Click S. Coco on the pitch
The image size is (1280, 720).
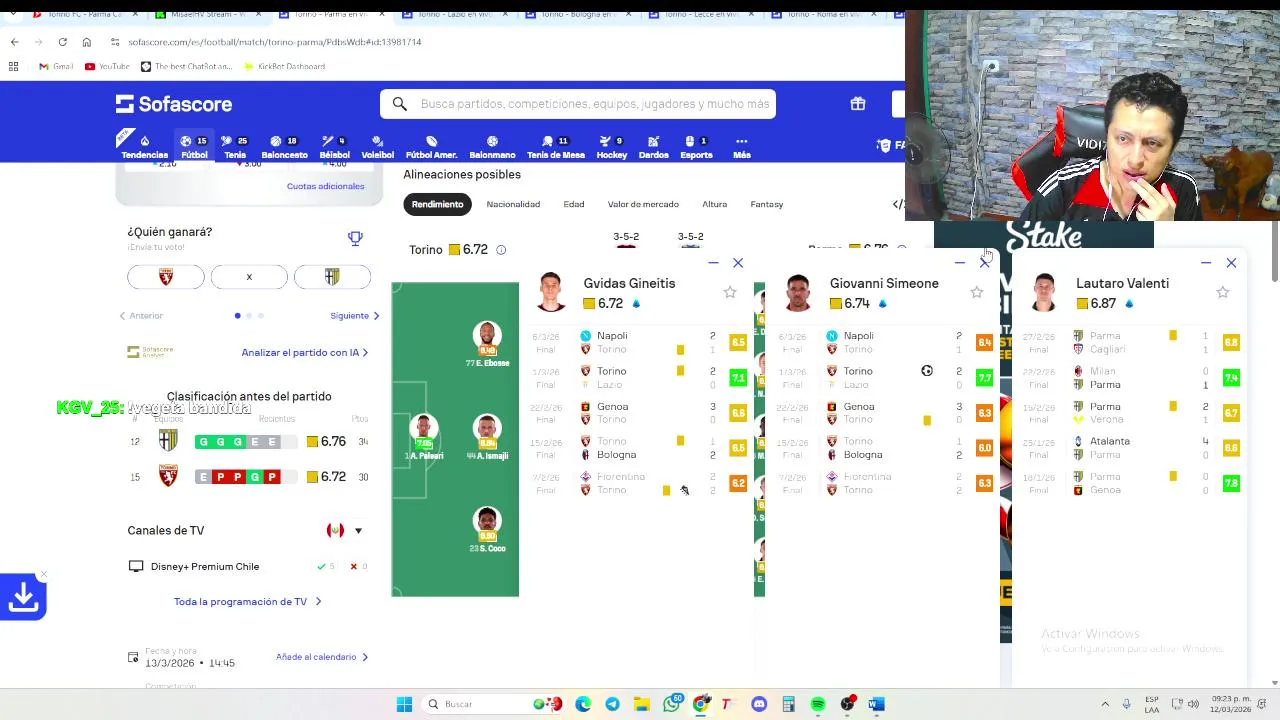tap(487, 530)
